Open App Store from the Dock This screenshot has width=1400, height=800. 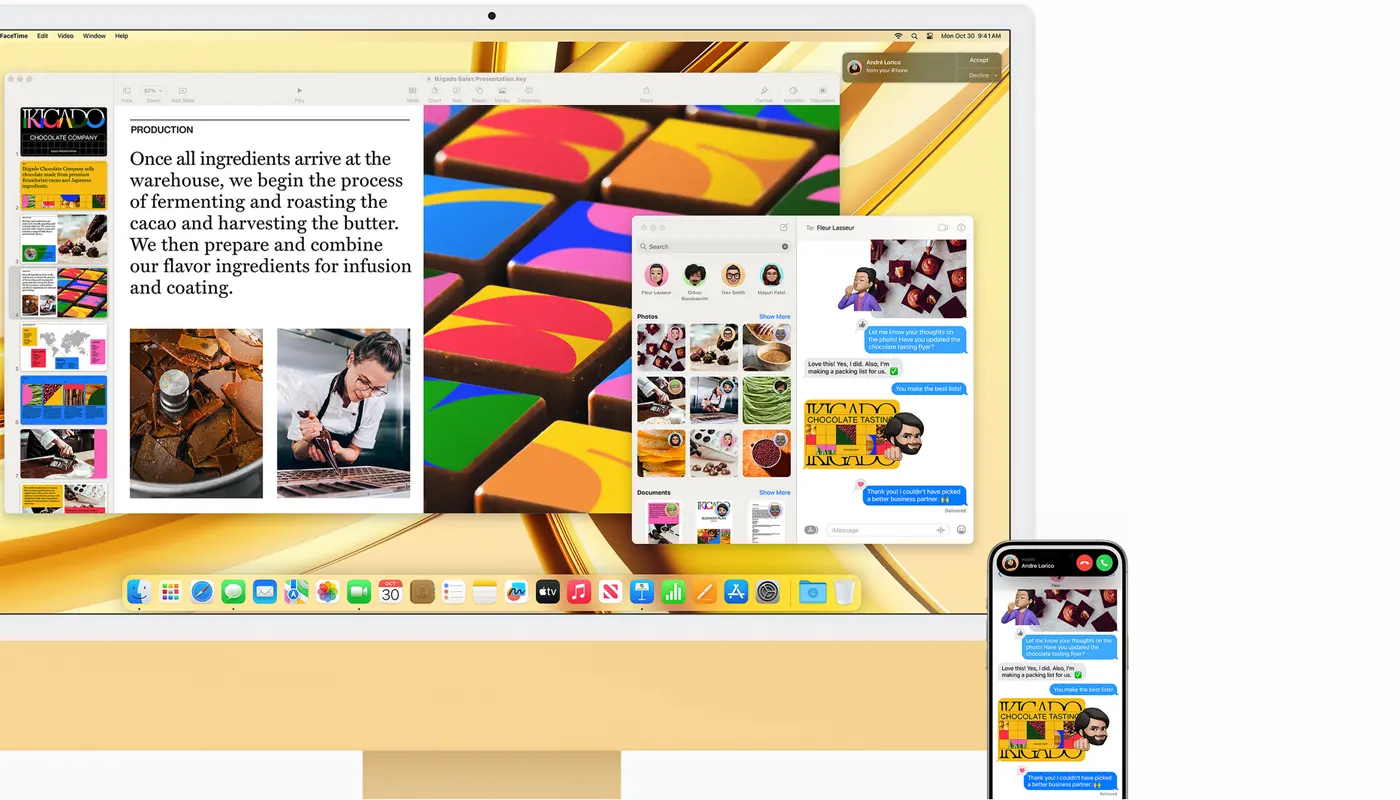tap(736, 592)
